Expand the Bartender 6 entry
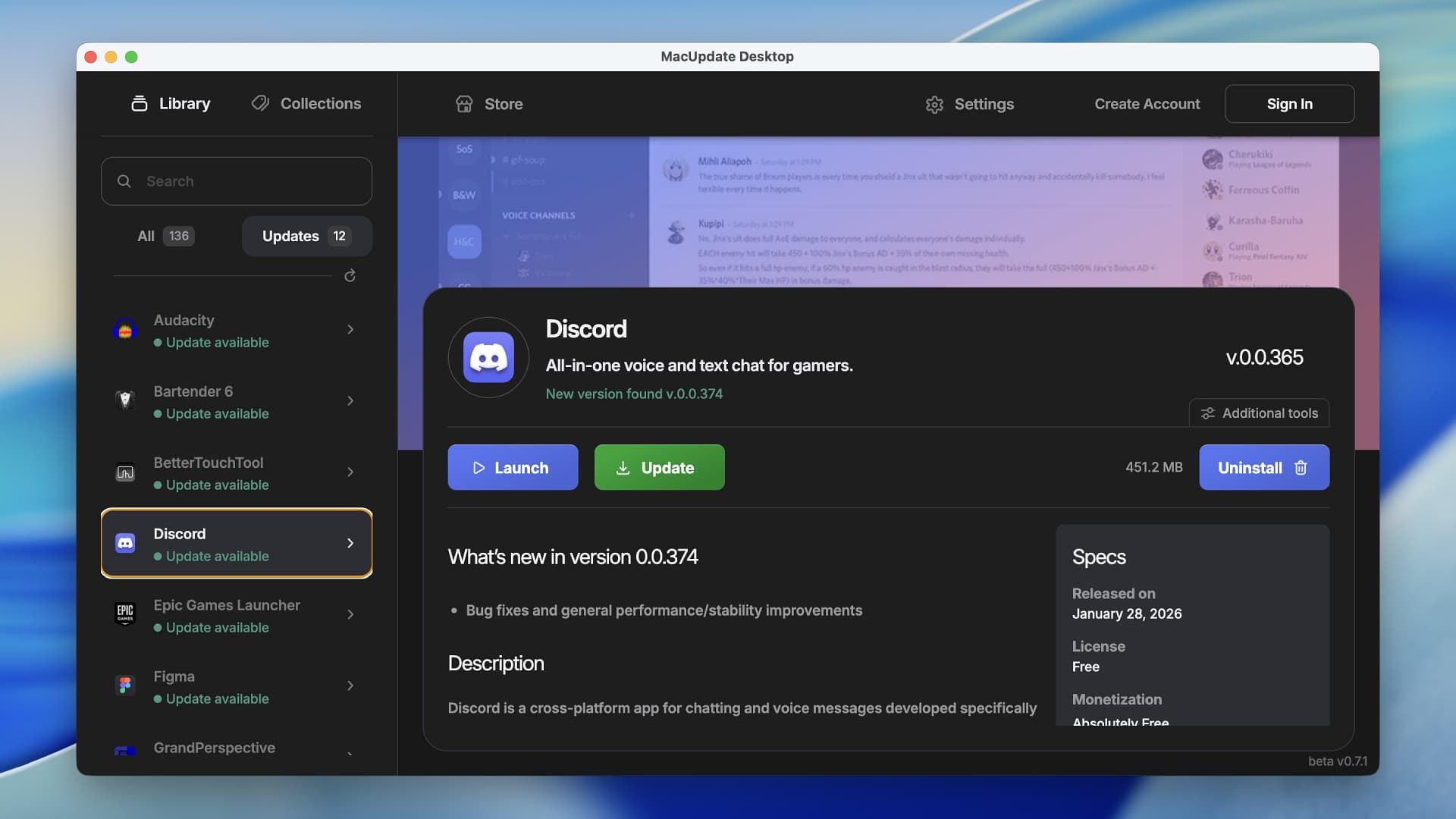 coord(350,400)
